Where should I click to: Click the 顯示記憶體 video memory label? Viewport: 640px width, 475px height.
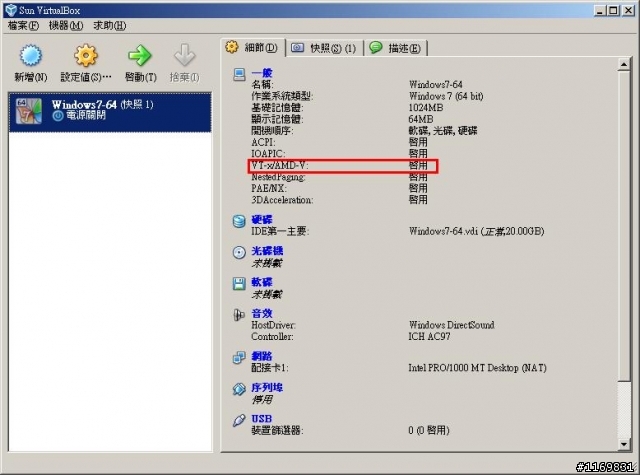(x=278, y=119)
